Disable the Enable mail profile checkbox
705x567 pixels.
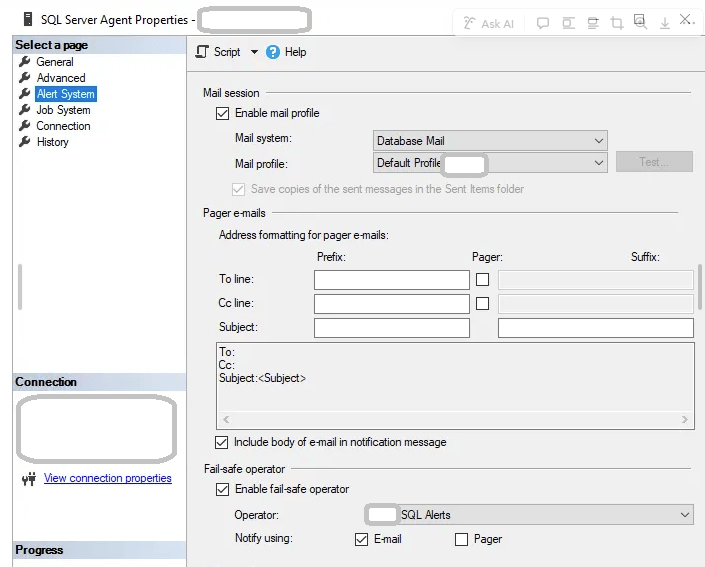coord(222,114)
